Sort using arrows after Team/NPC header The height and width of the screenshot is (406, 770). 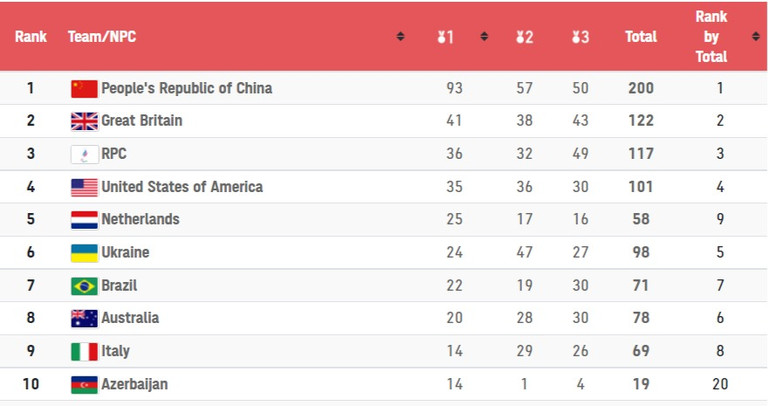[400, 37]
